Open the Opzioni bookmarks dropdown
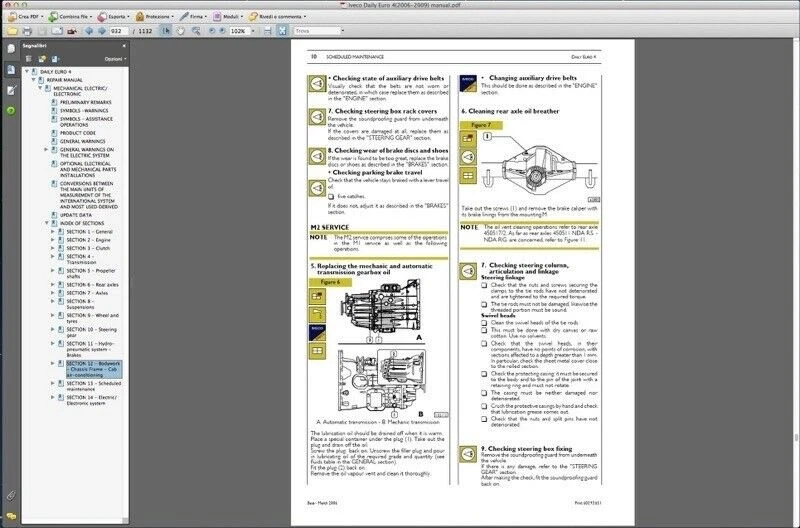 coord(115,59)
